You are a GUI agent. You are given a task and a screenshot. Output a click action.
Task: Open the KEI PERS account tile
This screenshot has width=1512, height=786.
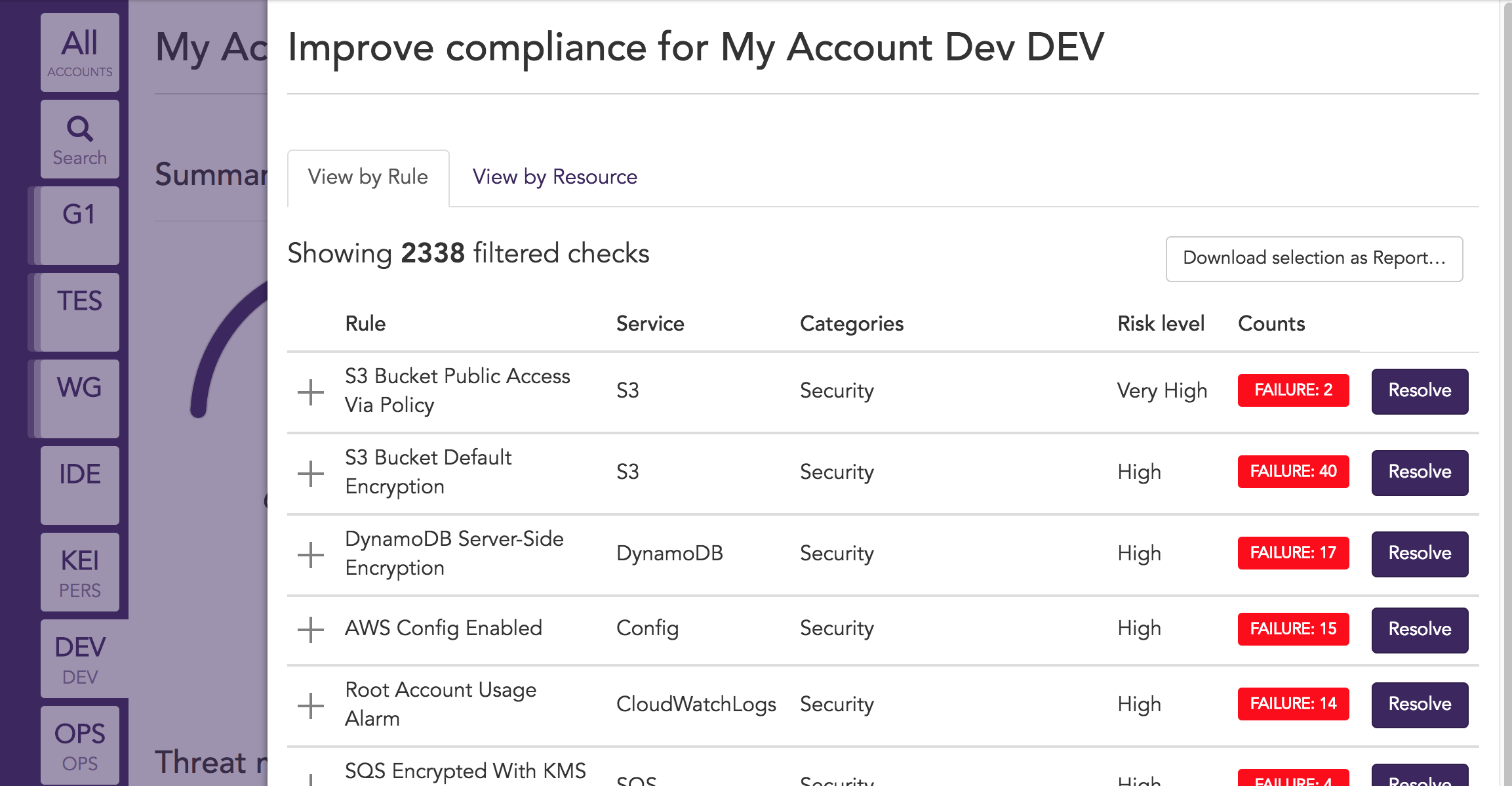tap(79, 571)
